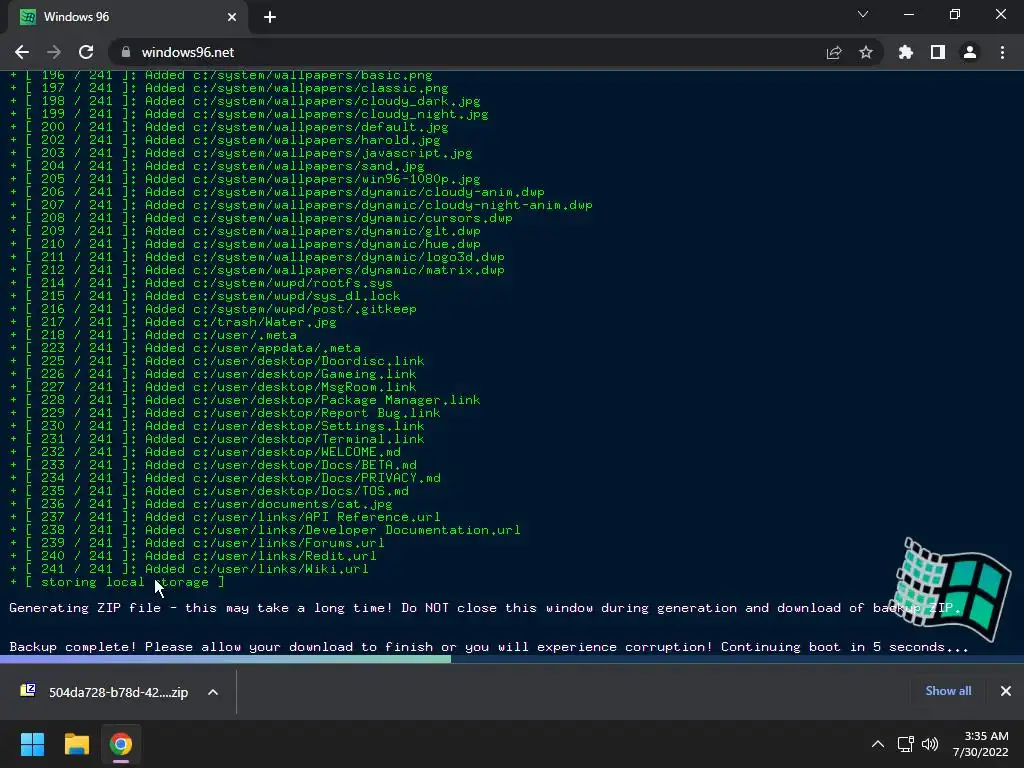The height and width of the screenshot is (768, 1024).
Task: Open the Extensions puzzle icon
Action: coord(906,52)
